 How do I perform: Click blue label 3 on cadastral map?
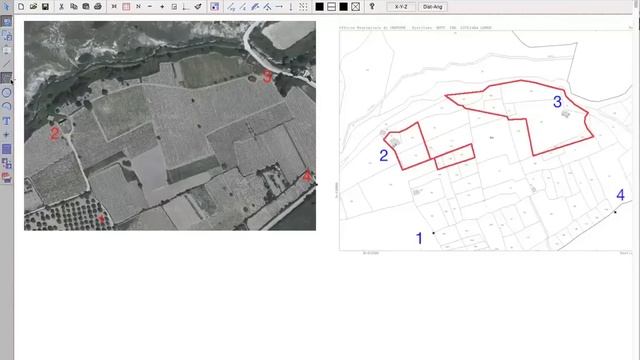click(557, 102)
